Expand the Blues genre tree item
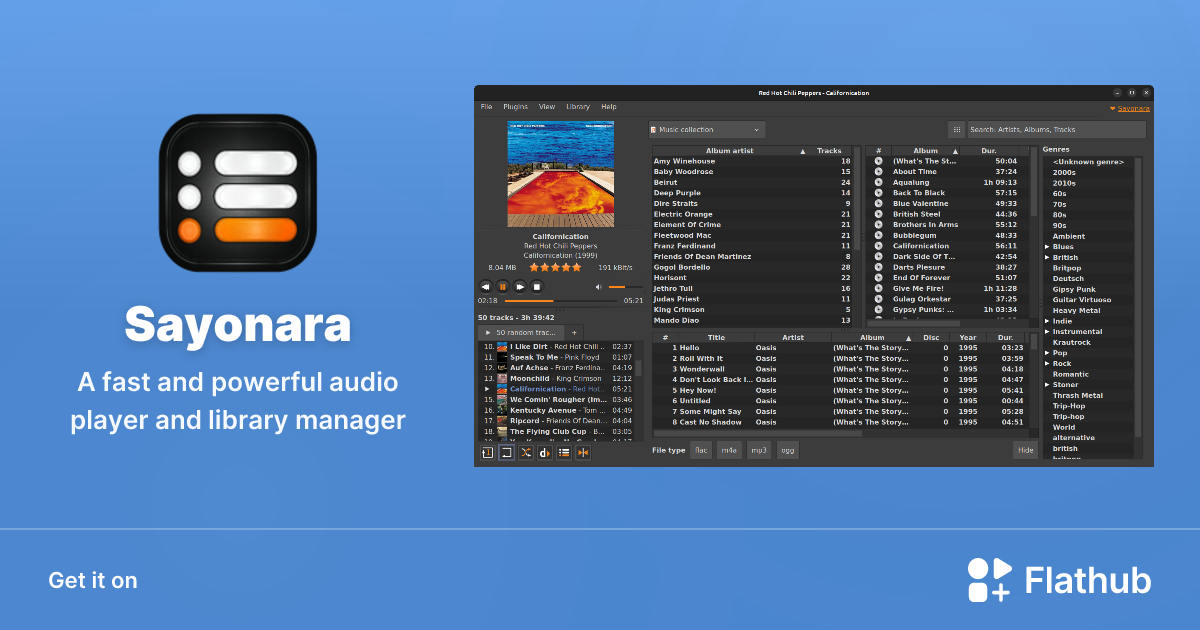The width and height of the screenshot is (1200, 630). tap(1047, 247)
